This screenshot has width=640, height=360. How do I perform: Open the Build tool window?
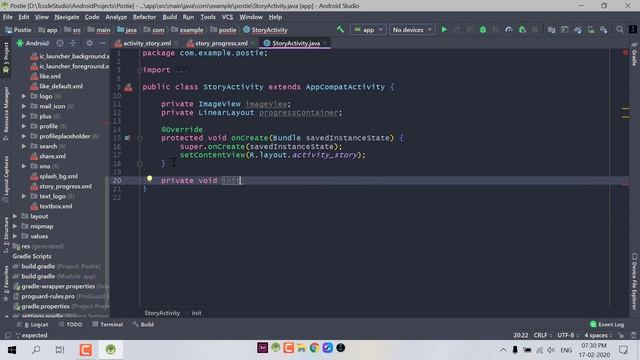click(143, 324)
